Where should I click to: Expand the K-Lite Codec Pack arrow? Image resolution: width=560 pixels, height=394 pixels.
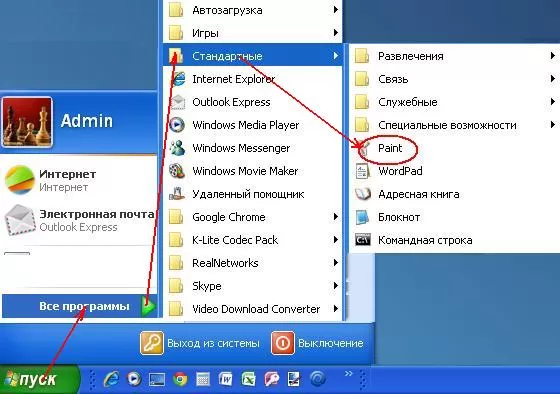[x=335, y=240]
